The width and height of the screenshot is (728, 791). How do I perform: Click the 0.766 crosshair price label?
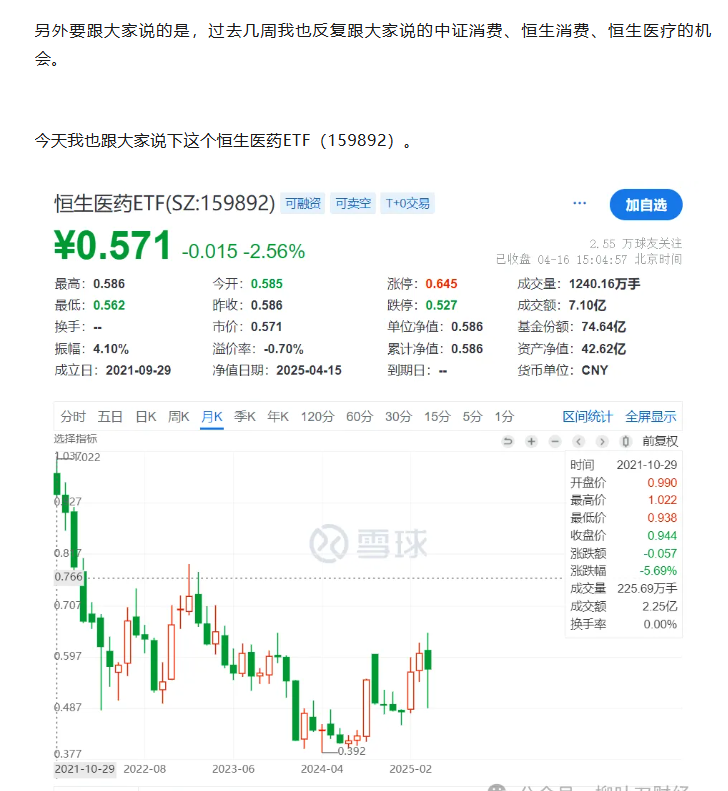click(69, 577)
